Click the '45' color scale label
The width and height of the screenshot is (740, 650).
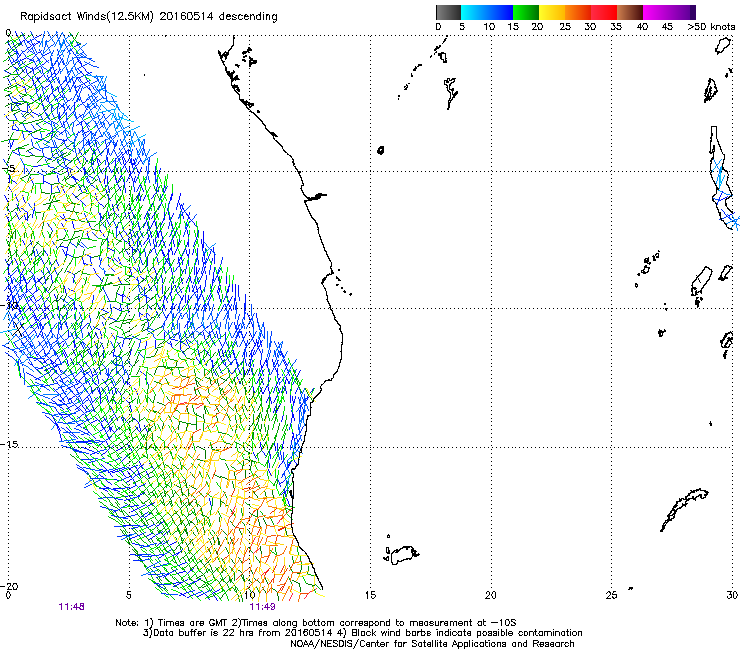click(667, 27)
